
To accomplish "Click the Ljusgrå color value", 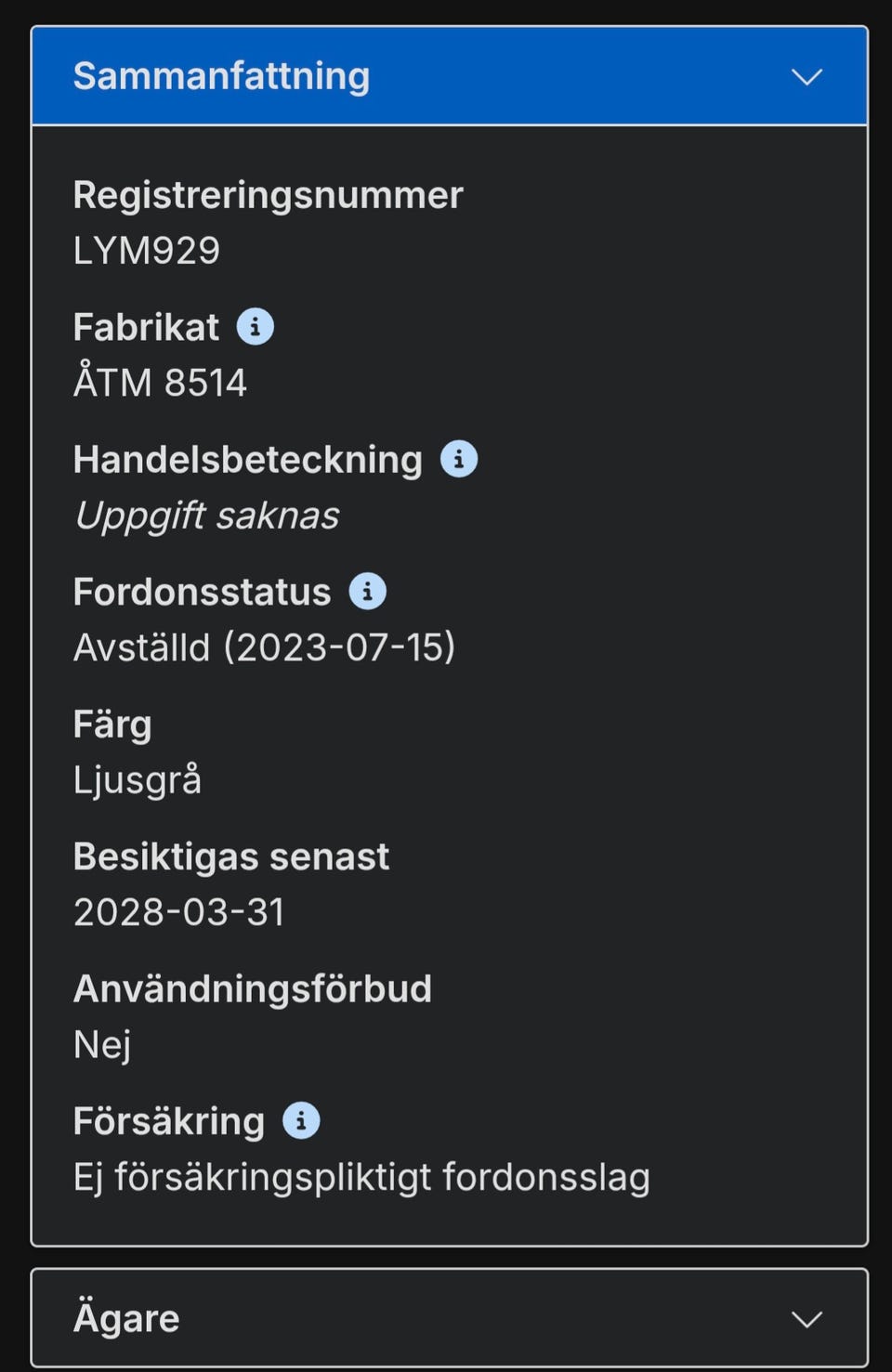I will tap(138, 780).
